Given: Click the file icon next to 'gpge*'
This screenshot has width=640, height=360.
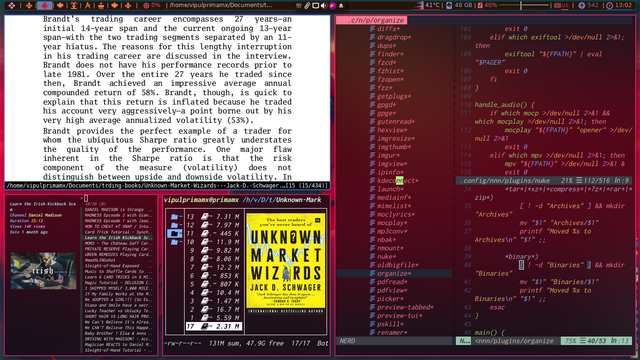Looking at the screenshot, I should pos(372,113).
